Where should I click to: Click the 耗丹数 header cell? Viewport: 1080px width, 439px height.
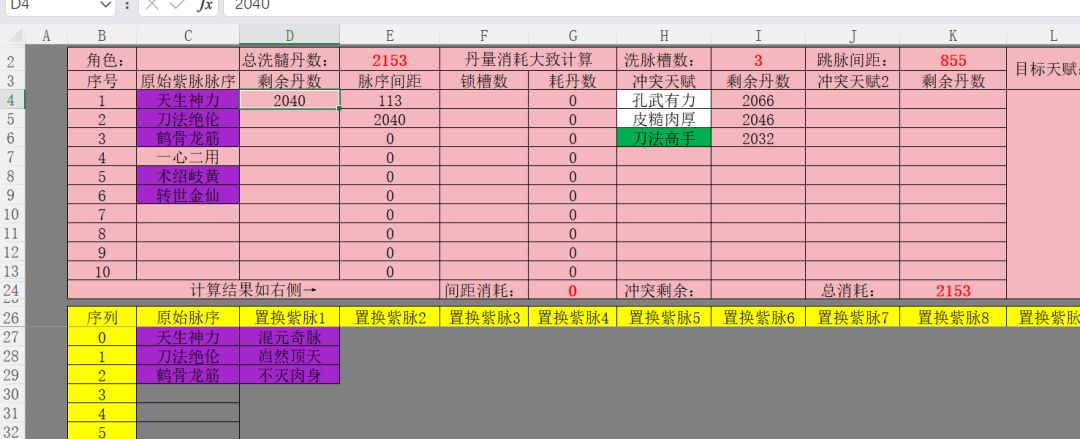572,81
